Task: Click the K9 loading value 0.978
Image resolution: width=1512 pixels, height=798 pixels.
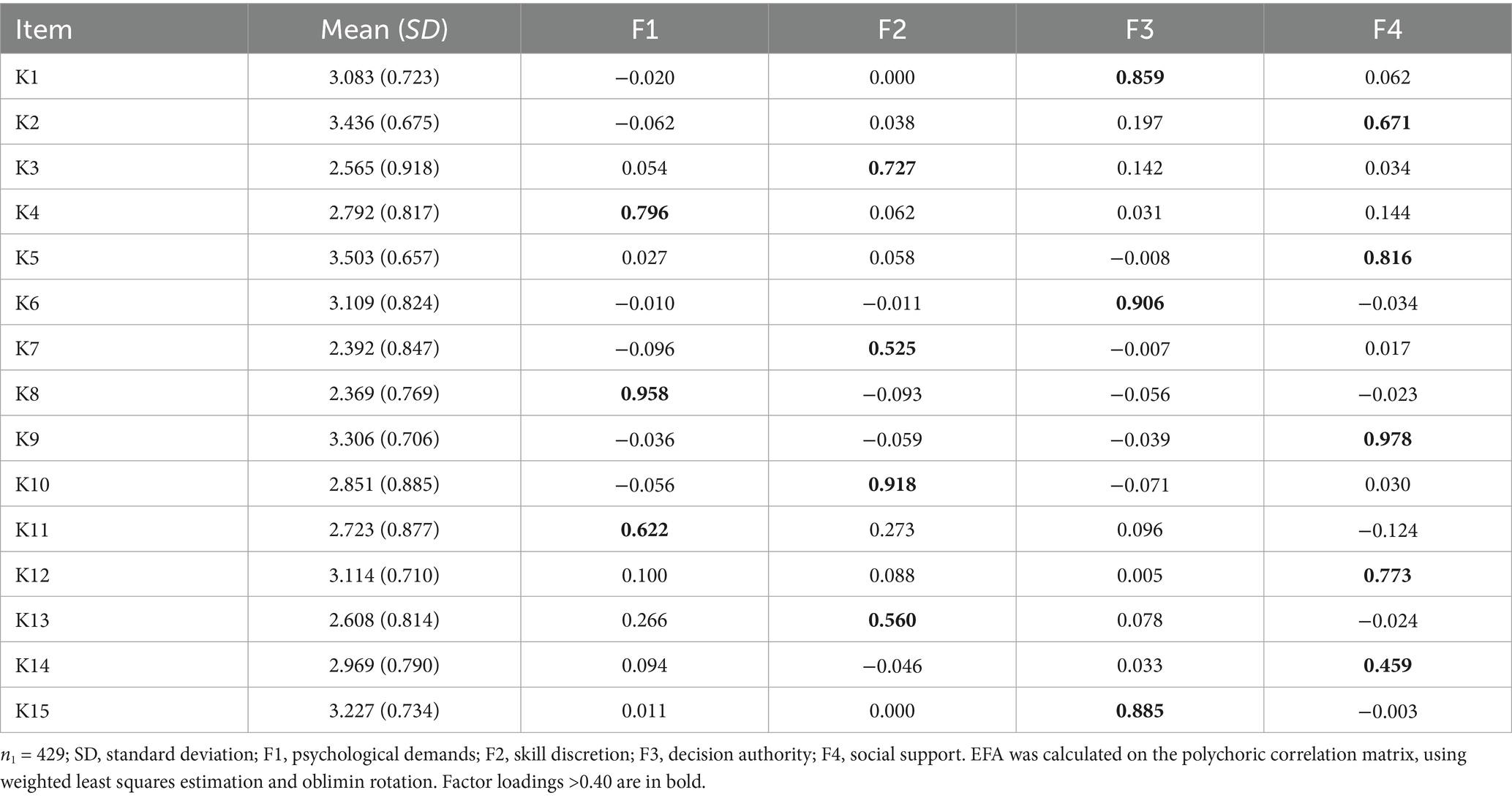Action: coord(1388,440)
